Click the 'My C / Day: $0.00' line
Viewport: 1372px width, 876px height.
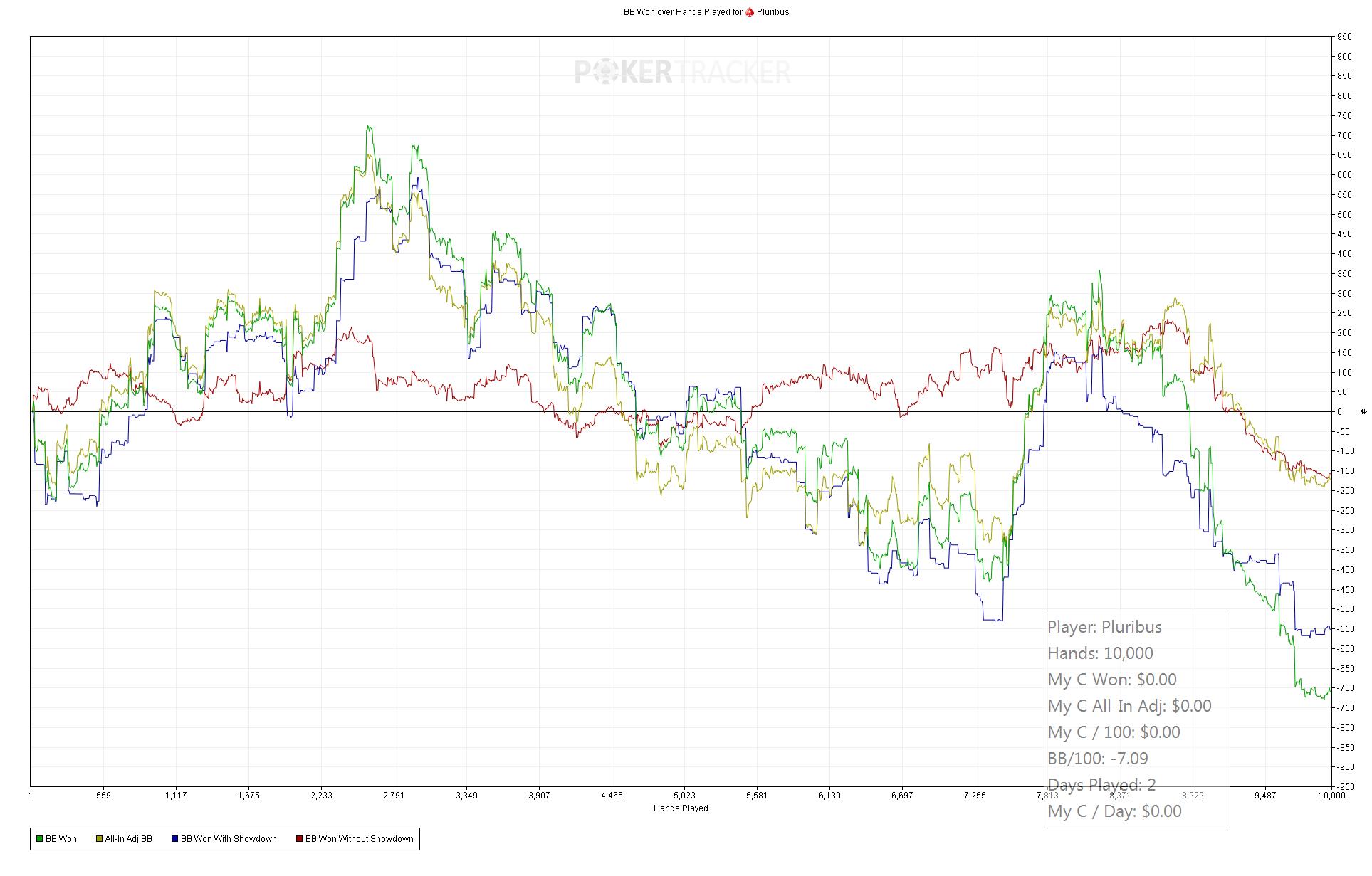tap(1114, 811)
